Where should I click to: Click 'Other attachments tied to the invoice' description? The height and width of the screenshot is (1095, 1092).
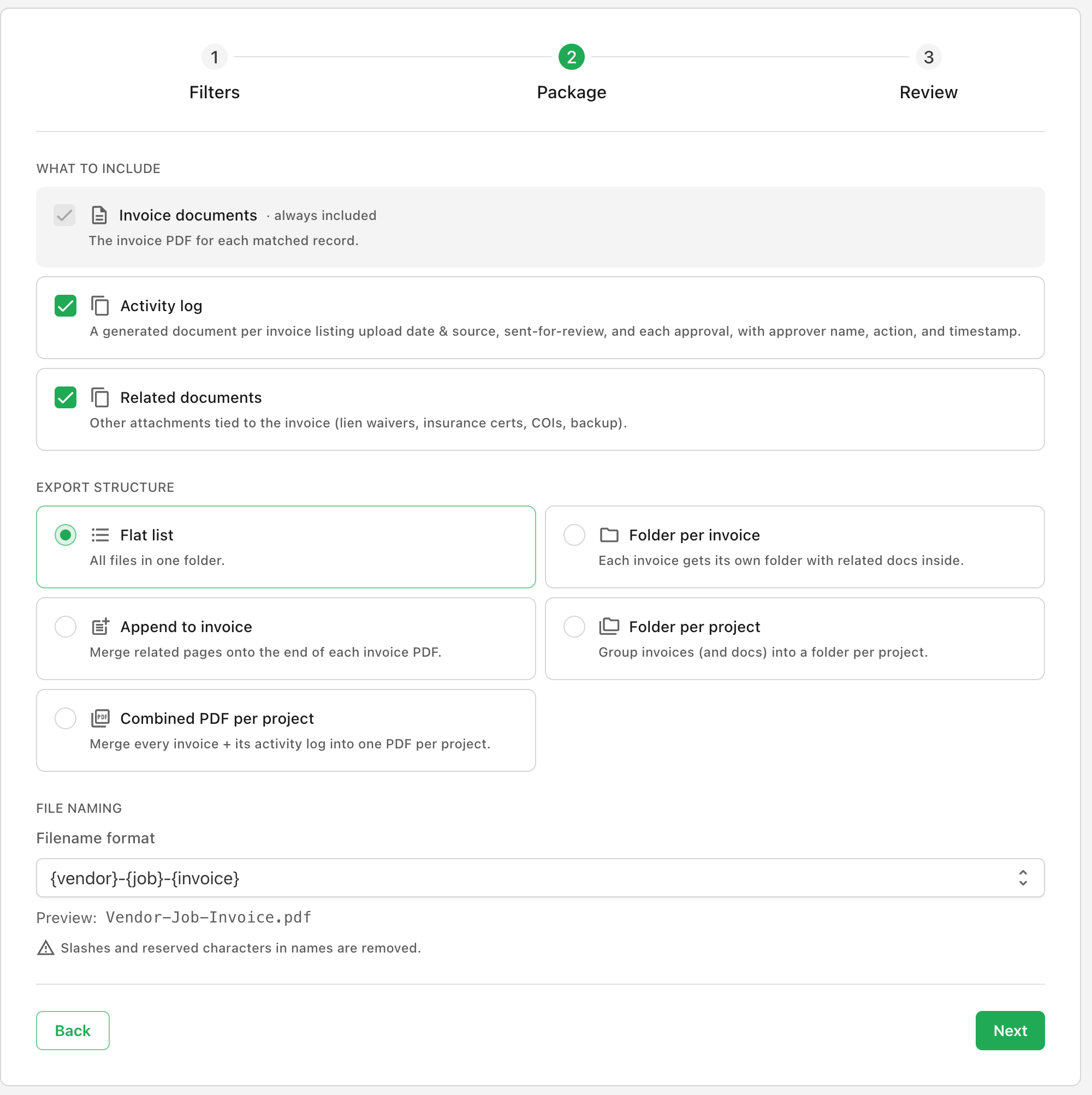(x=358, y=423)
